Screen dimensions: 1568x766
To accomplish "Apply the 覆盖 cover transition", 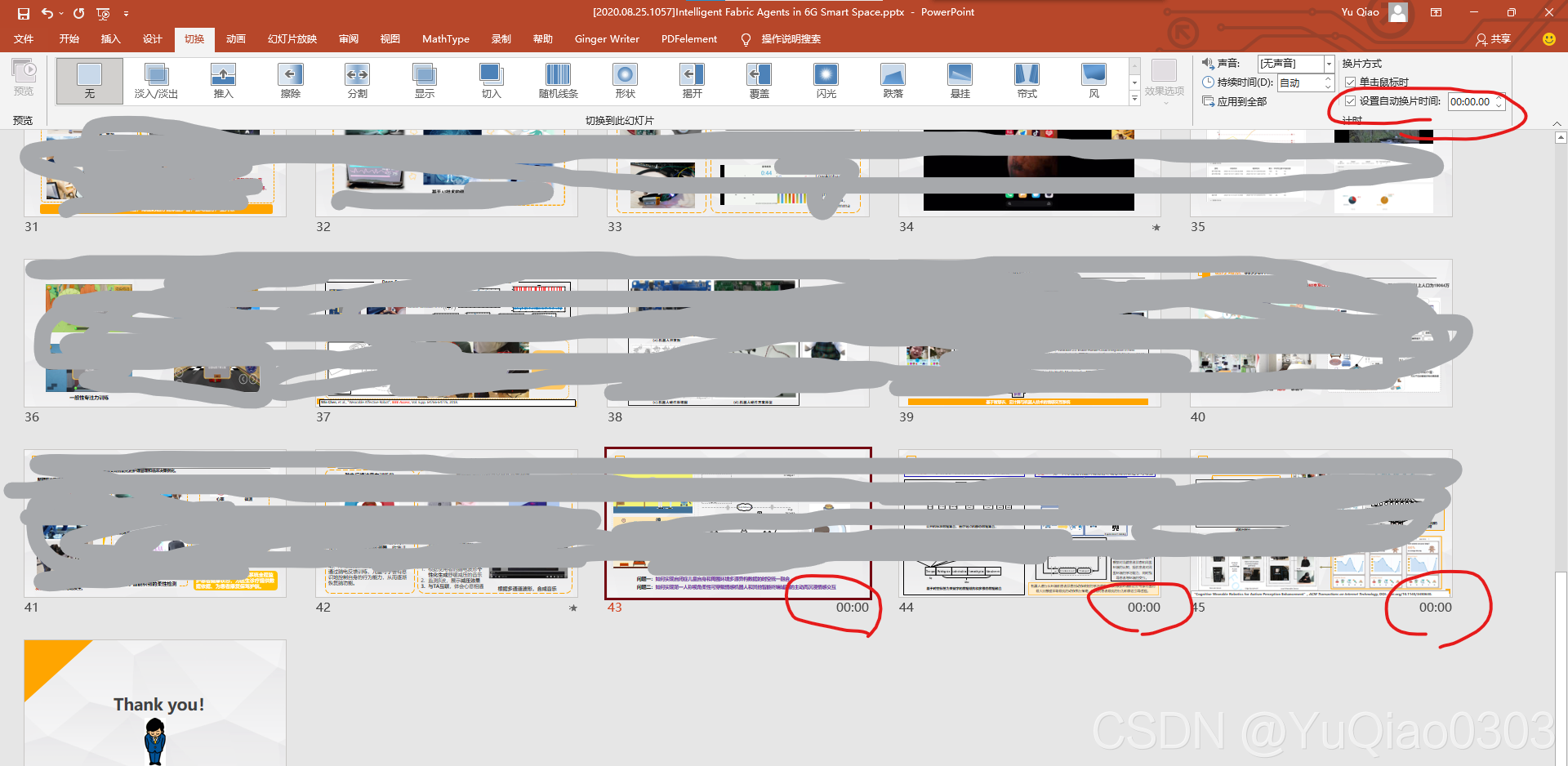I will [759, 81].
